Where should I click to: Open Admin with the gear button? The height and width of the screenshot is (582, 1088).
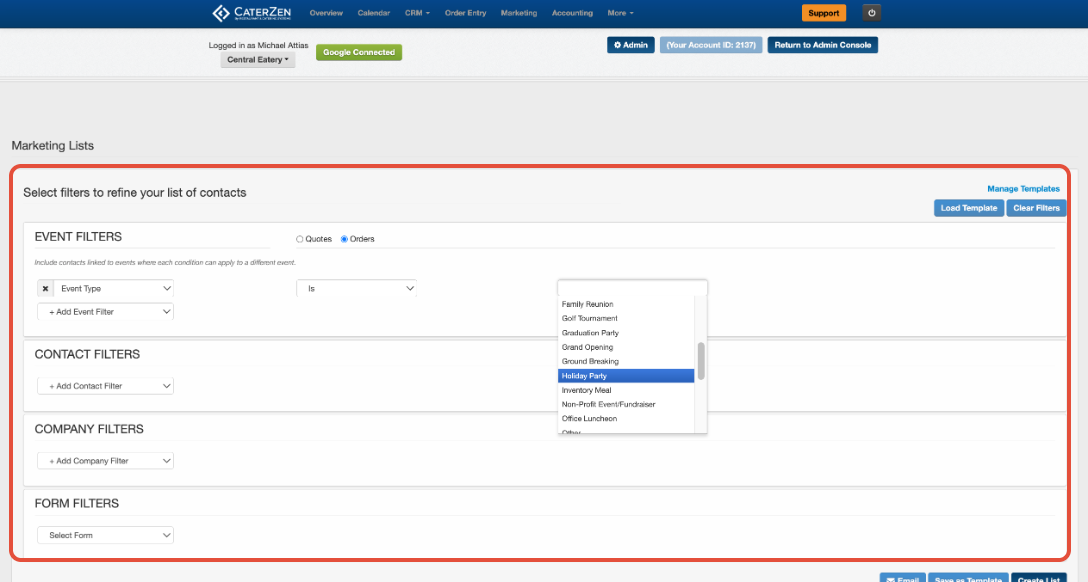click(x=631, y=45)
